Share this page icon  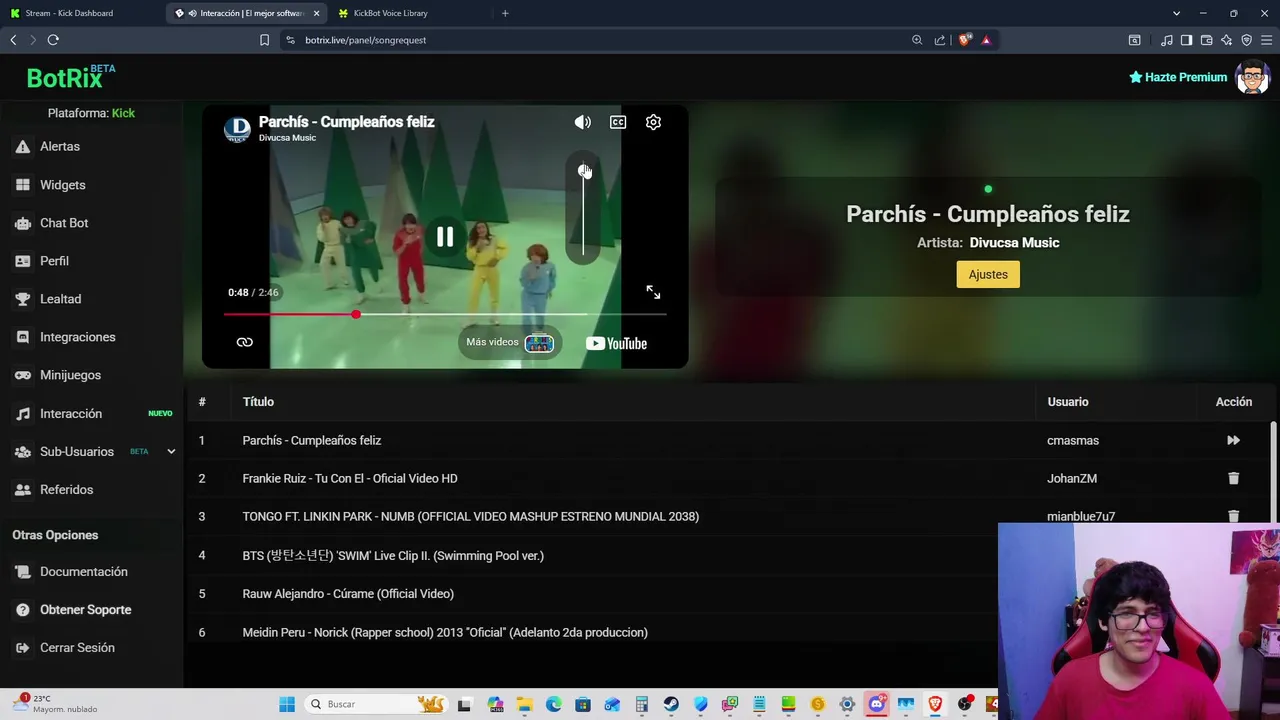[x=940, y=40]
